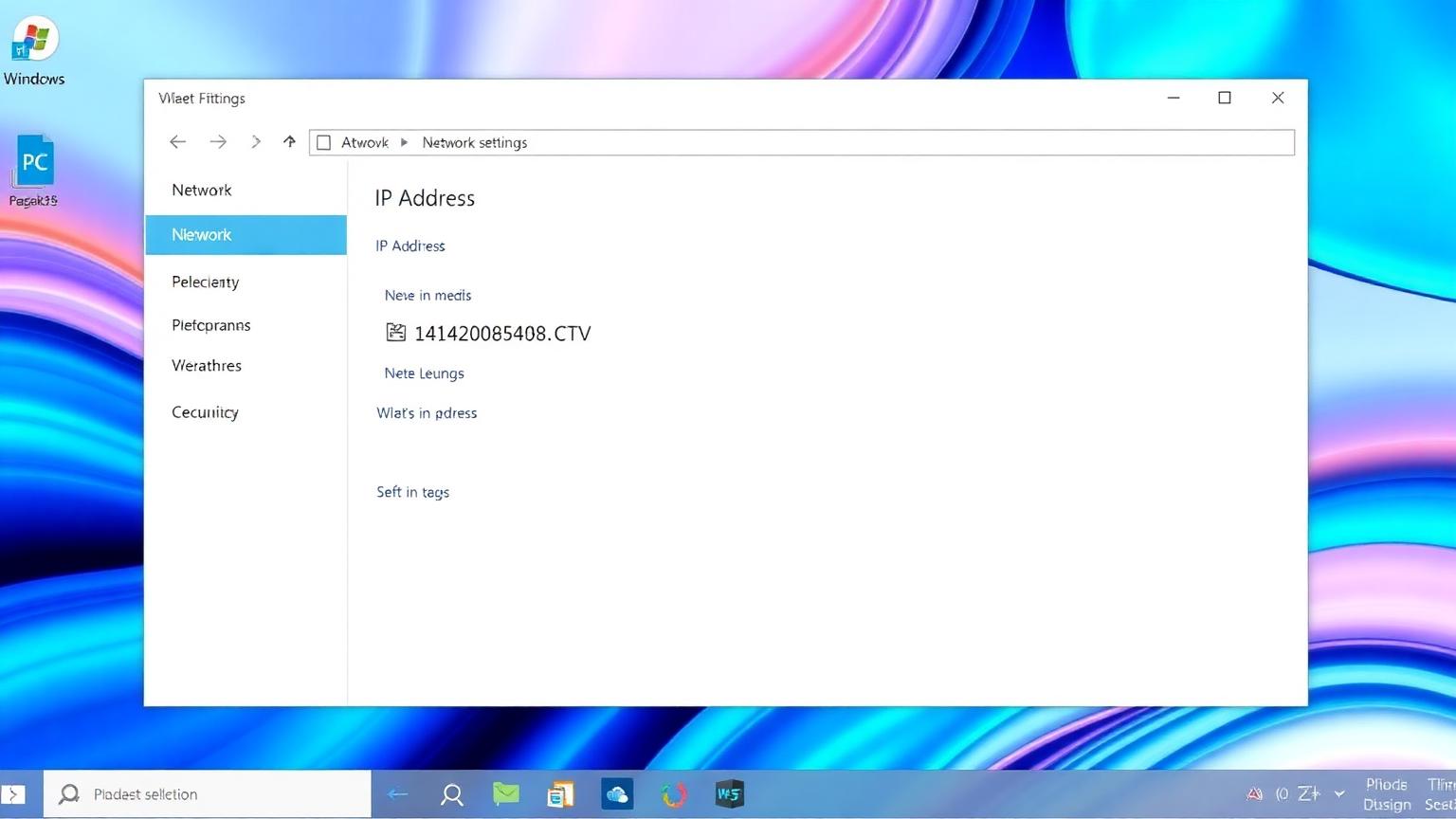Open the PC desktop shortcut
1456x819 pixels.
[x=34, y=172]
